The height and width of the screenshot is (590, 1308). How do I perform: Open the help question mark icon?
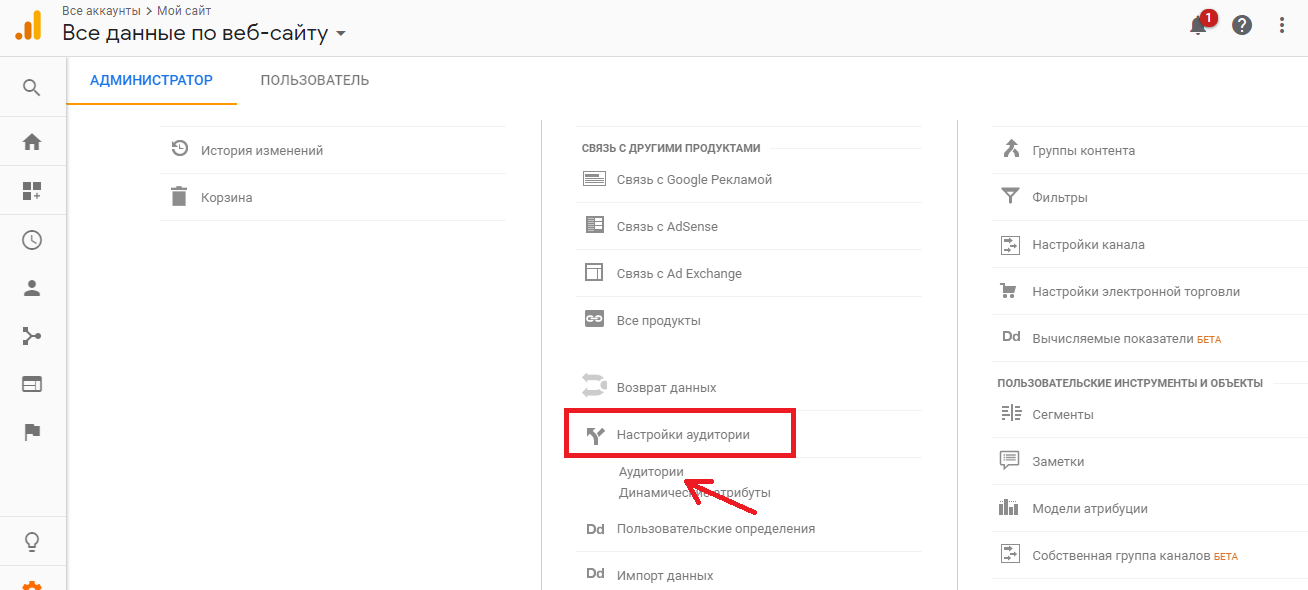[1242, 25]
